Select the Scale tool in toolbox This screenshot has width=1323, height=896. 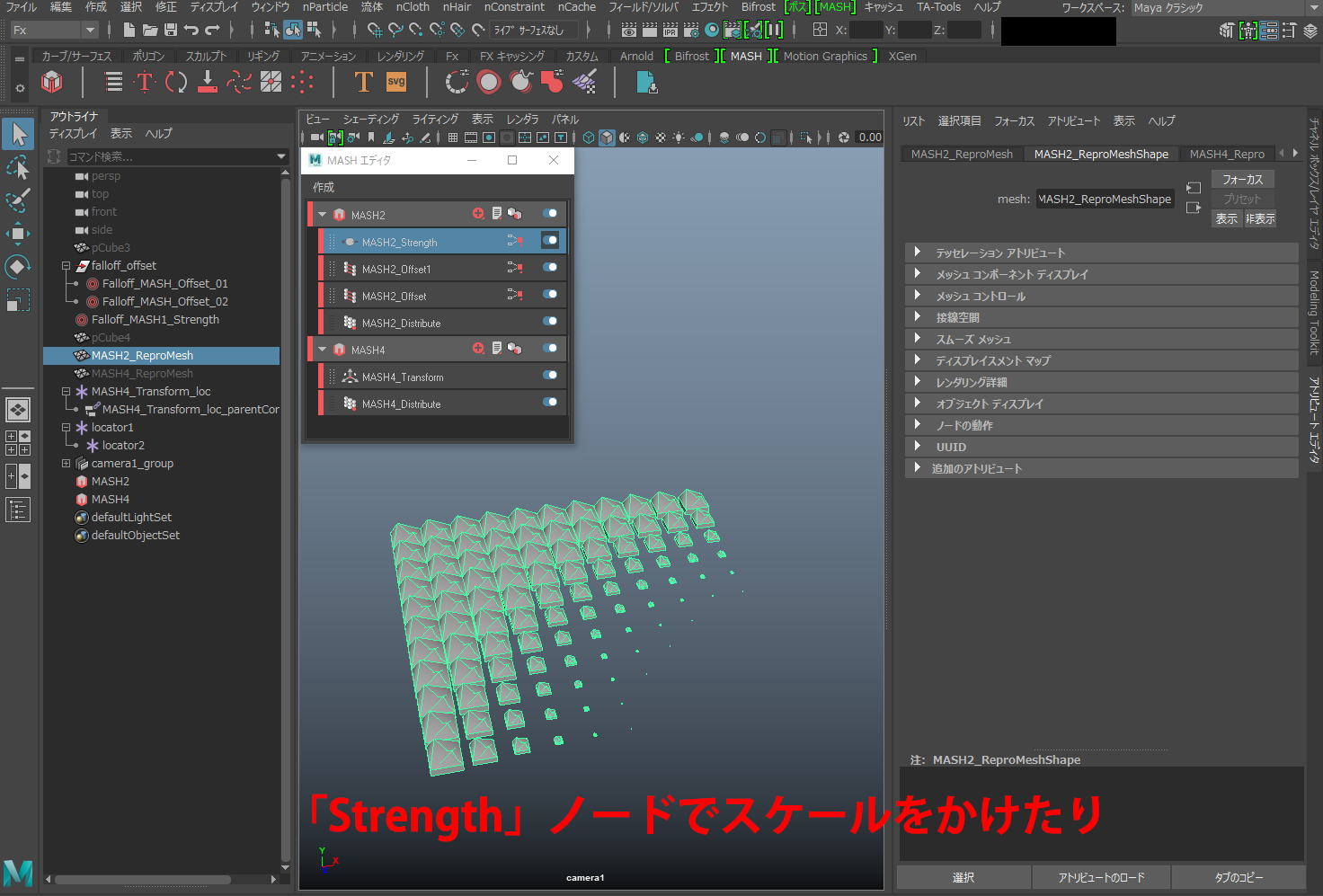18,299
